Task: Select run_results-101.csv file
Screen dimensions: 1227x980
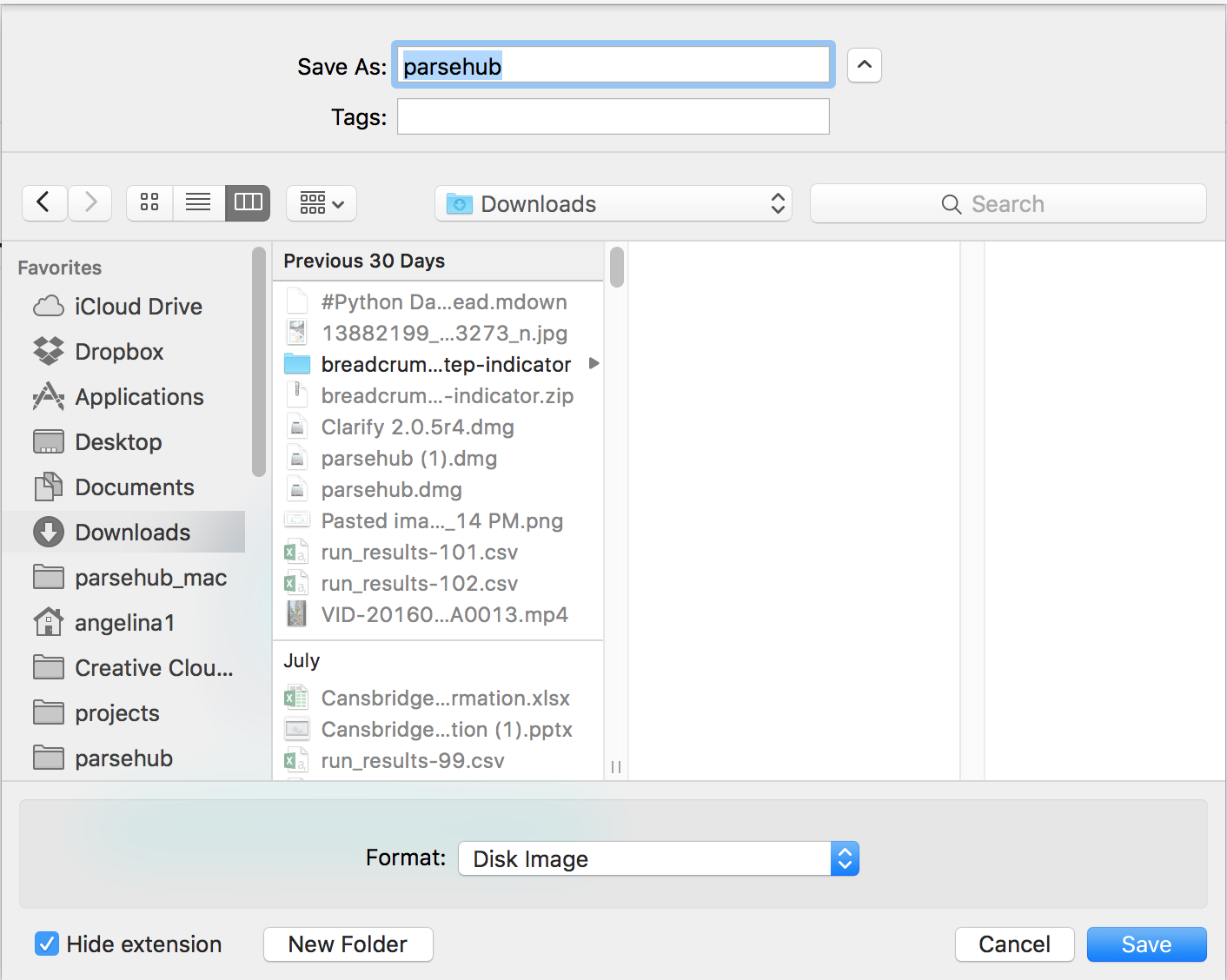Action: pyautogui.click(x=438, y=552)
